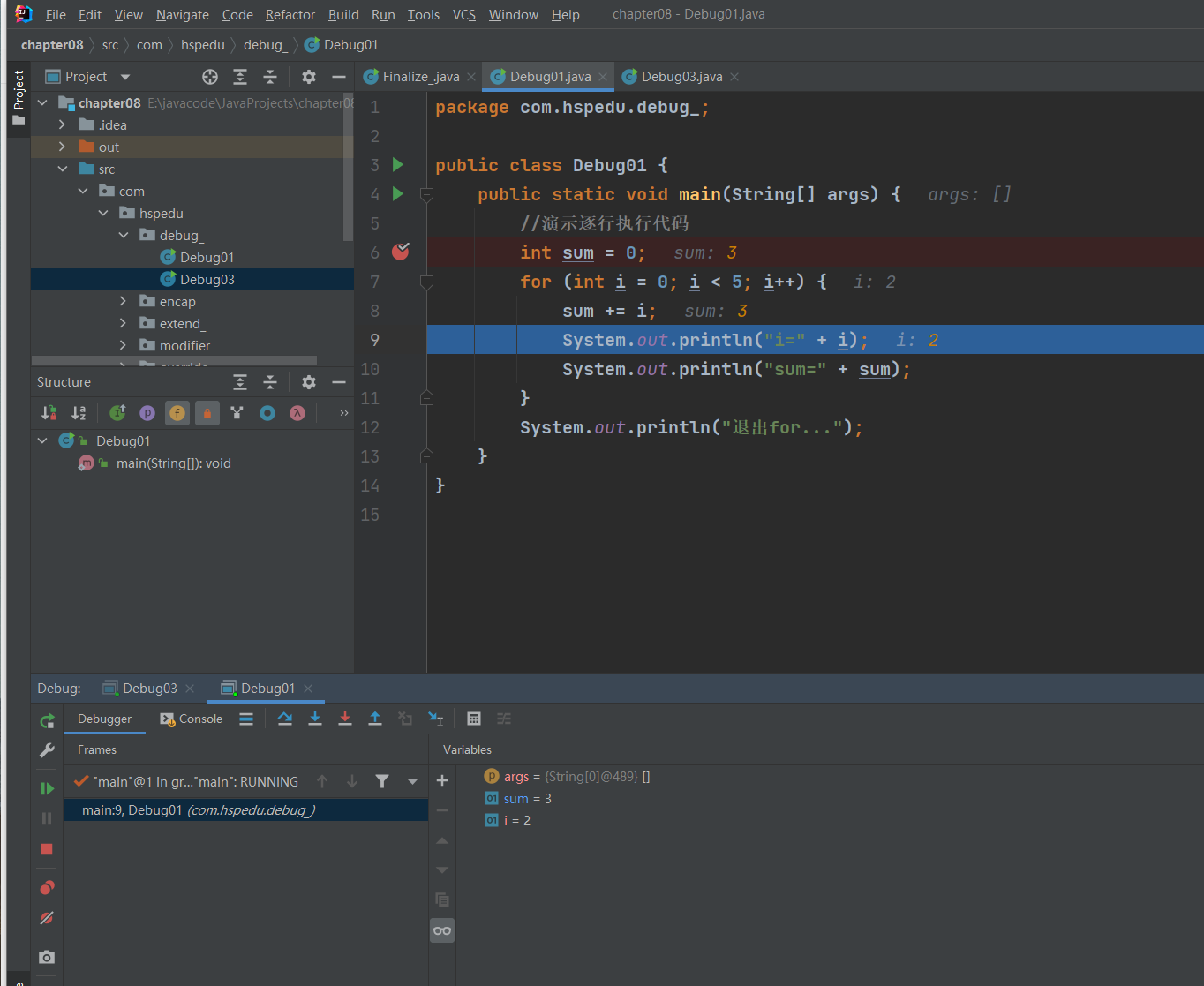Viewport: 1204px width, 986px height.
Task: Expand all in Structure panel
Action: [240, 382]
